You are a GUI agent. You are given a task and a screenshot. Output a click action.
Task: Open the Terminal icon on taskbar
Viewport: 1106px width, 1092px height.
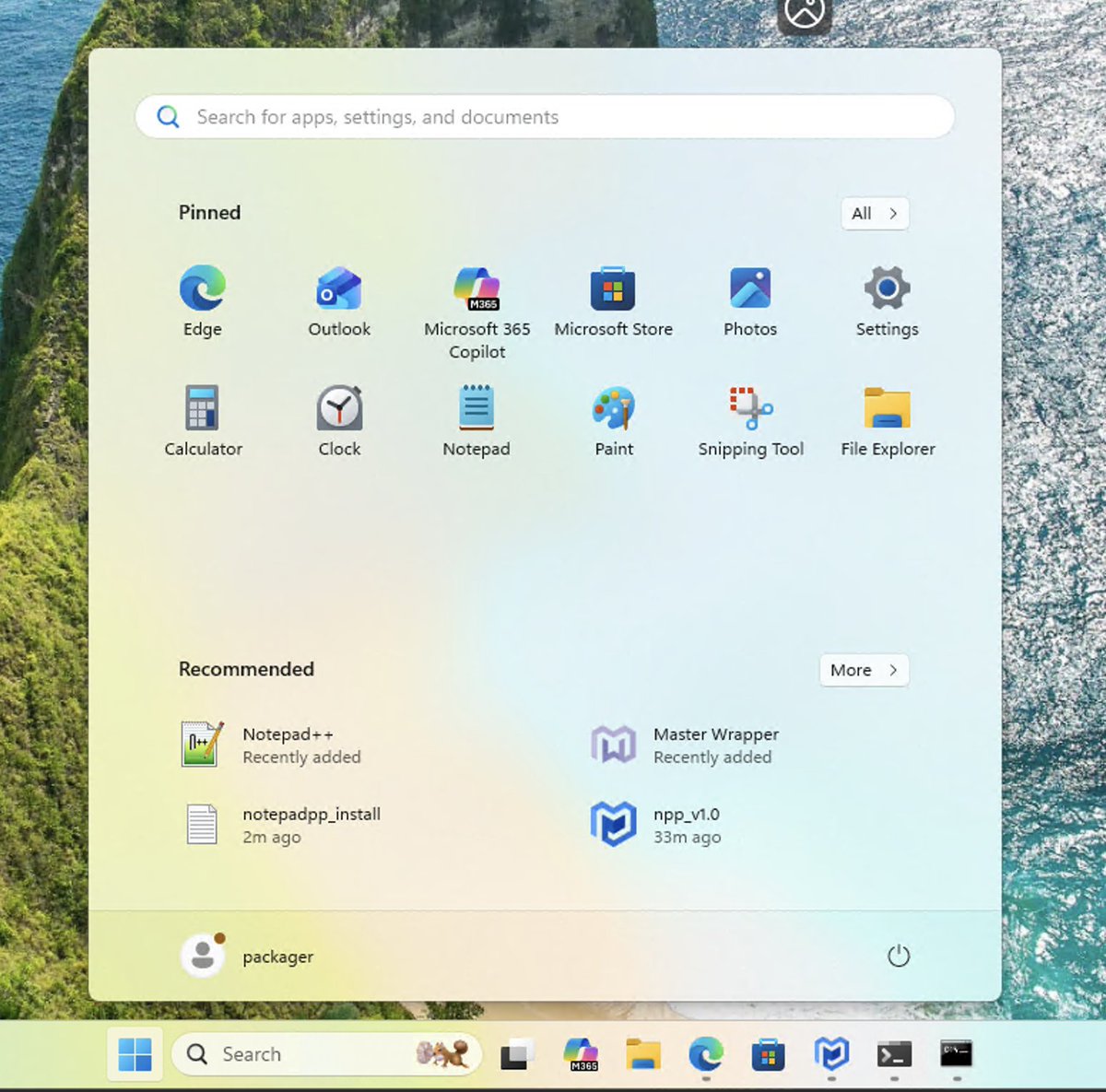(894, 1054)
